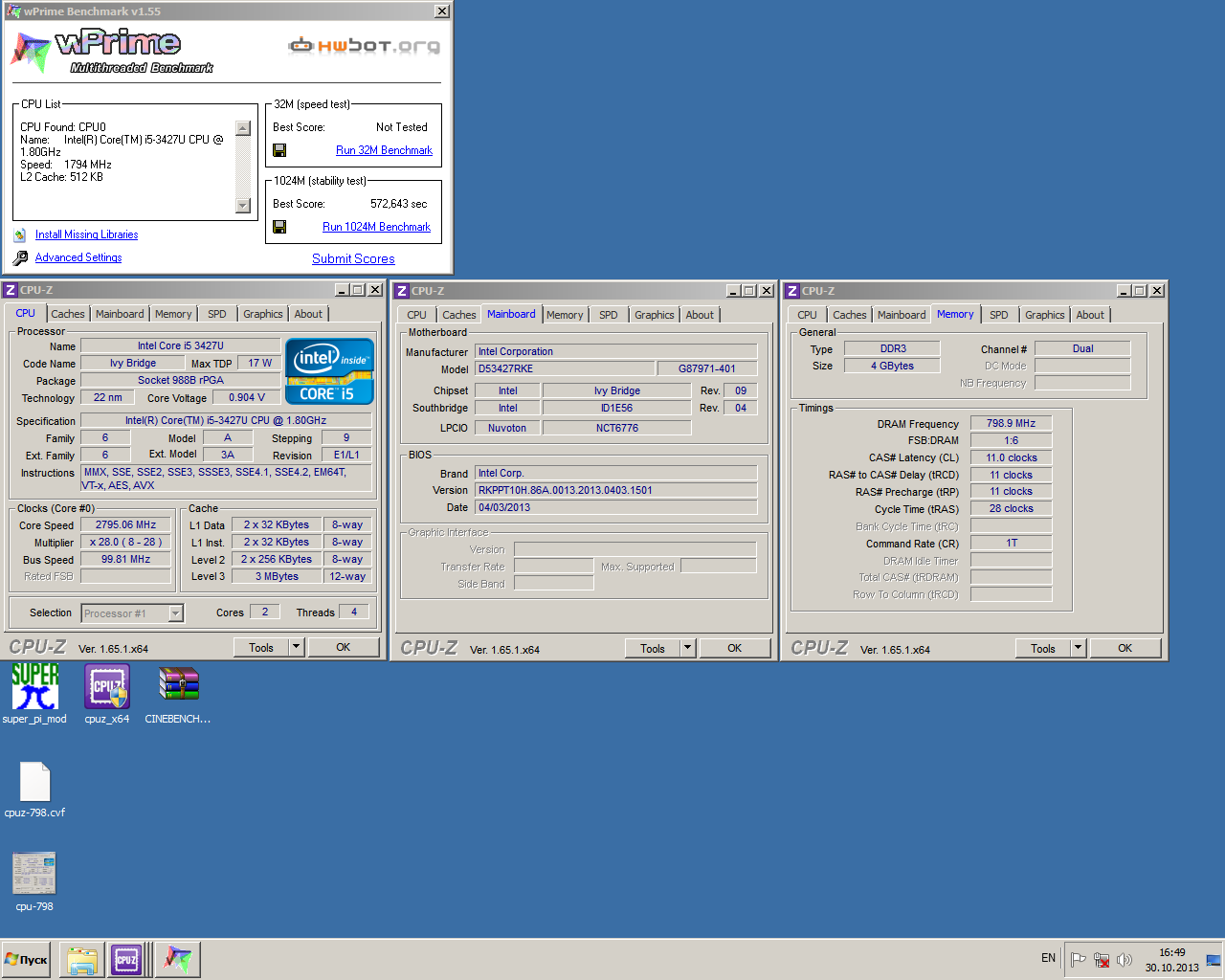Open Caches tab in right CPU-Z window

click(850, 315)
